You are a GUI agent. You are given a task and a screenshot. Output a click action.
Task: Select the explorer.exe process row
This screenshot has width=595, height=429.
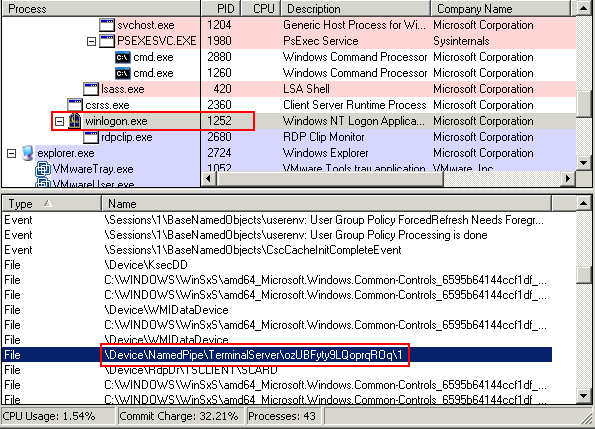[289, 153]
